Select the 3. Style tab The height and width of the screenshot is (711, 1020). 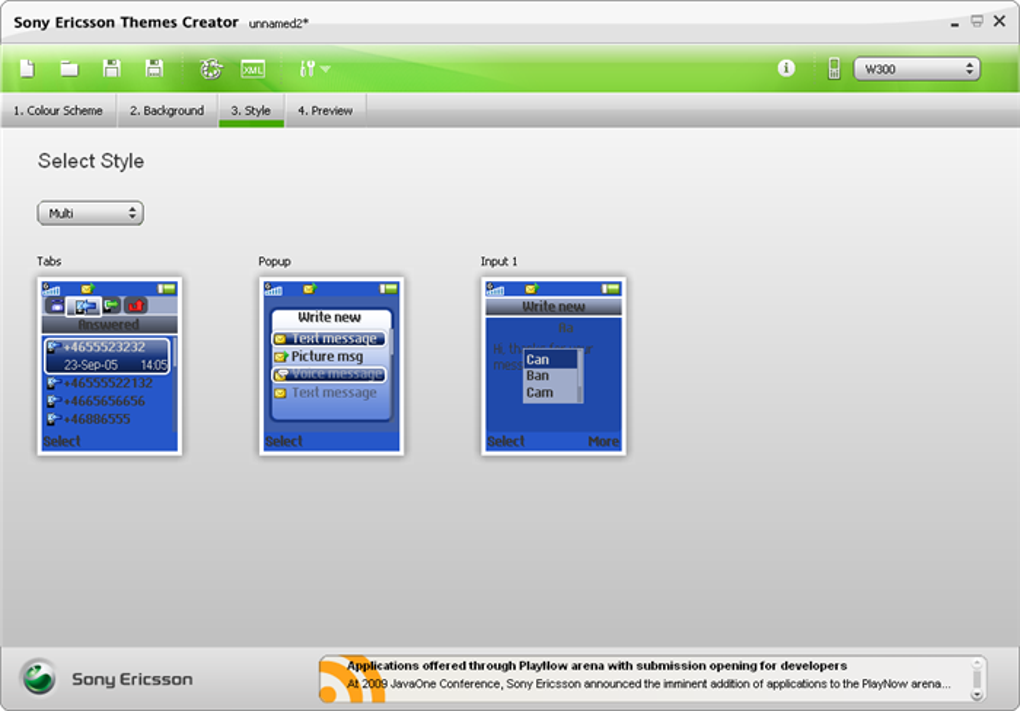pyautogui.click(x=250, y=111)
